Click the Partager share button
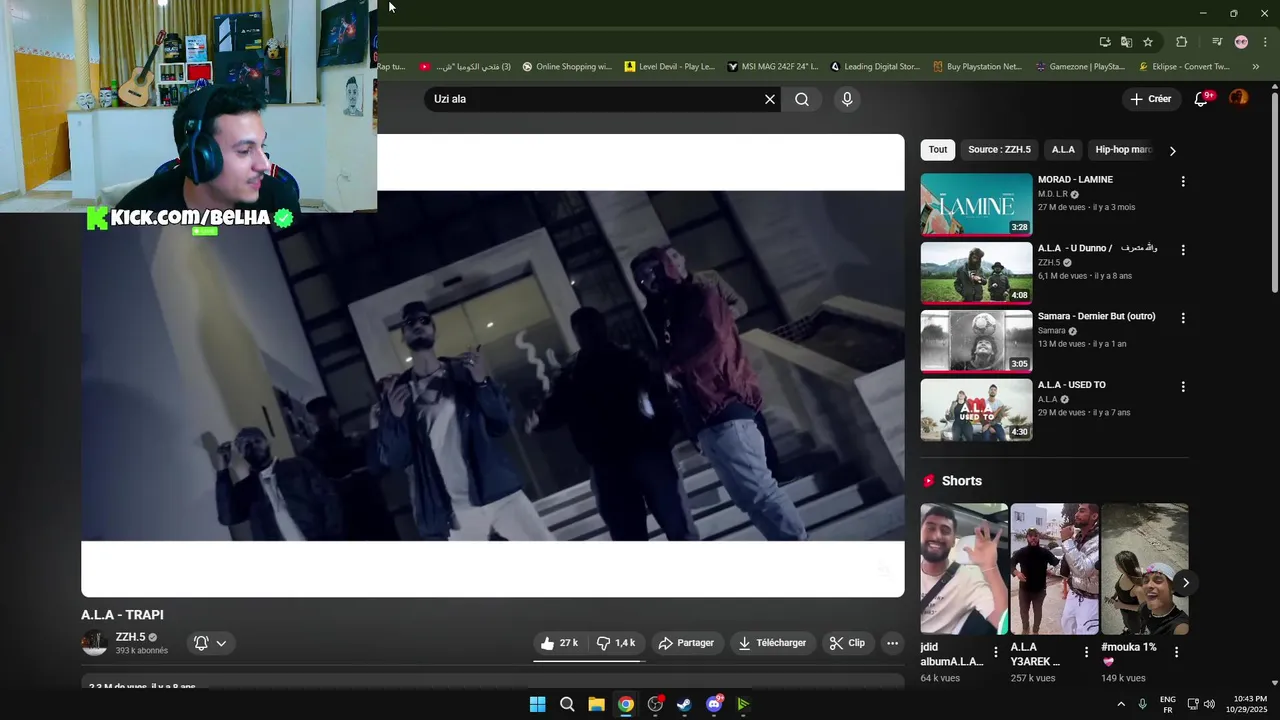1280x720 pixels. coord(686,643)
